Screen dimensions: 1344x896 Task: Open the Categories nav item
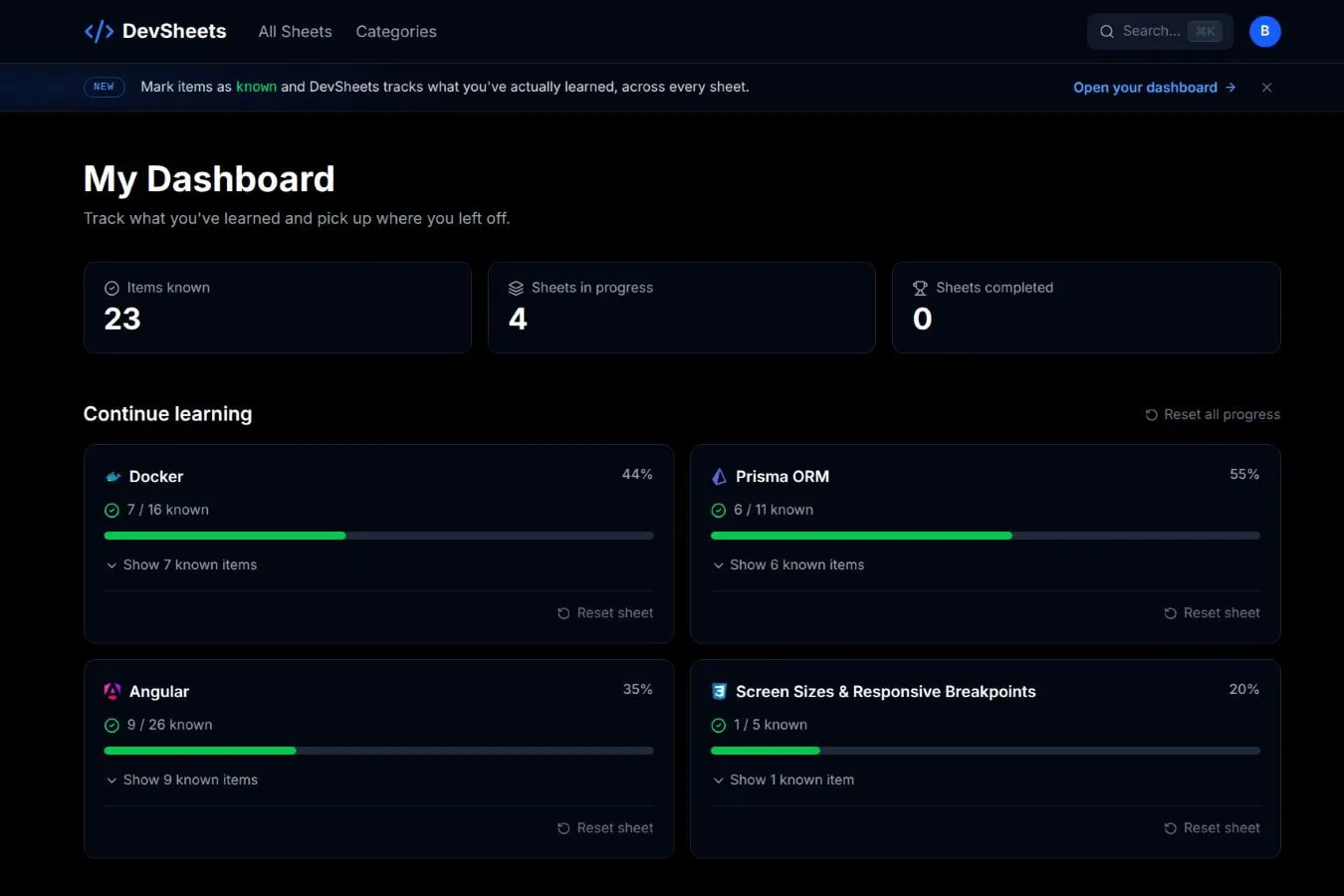(x=396, y=32)
